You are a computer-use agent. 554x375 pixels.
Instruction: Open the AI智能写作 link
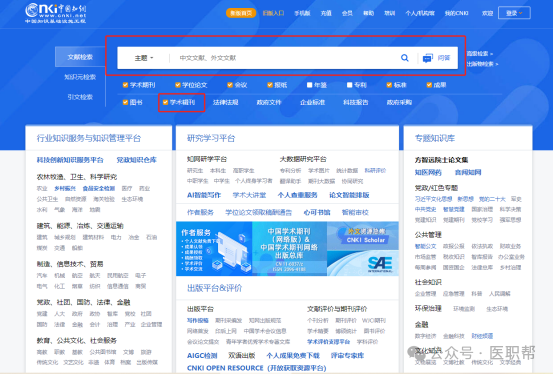click(204, 195)
